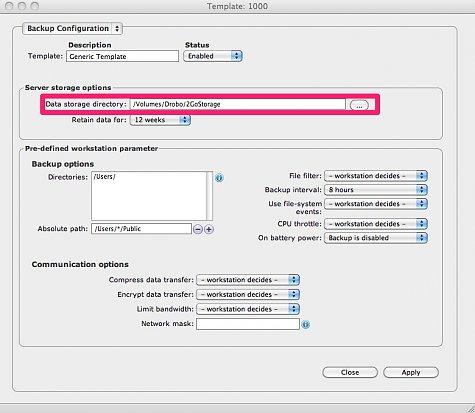Open the Use file-system events dropdown
Image resolution: width=475 pixels, height=413 pixels.
point(376,204)
